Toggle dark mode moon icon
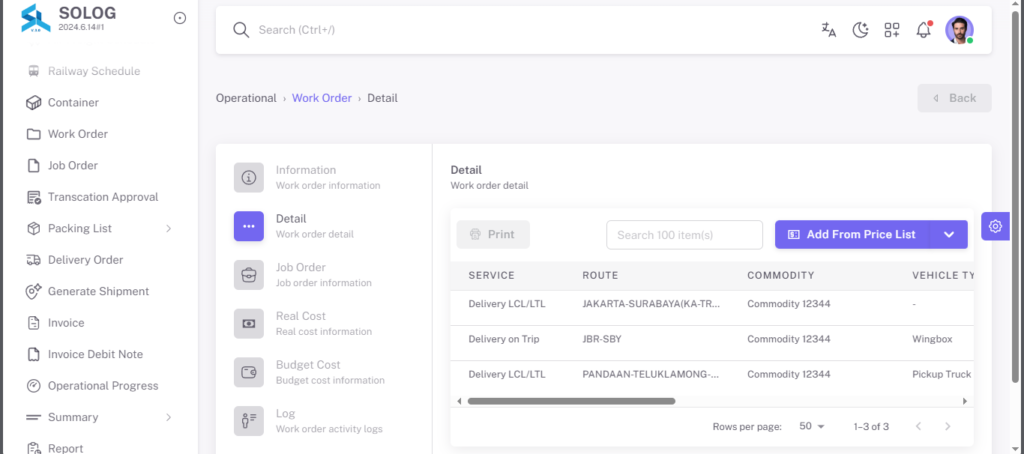Viewport: 1024px width, 454px height. point(861,30)
